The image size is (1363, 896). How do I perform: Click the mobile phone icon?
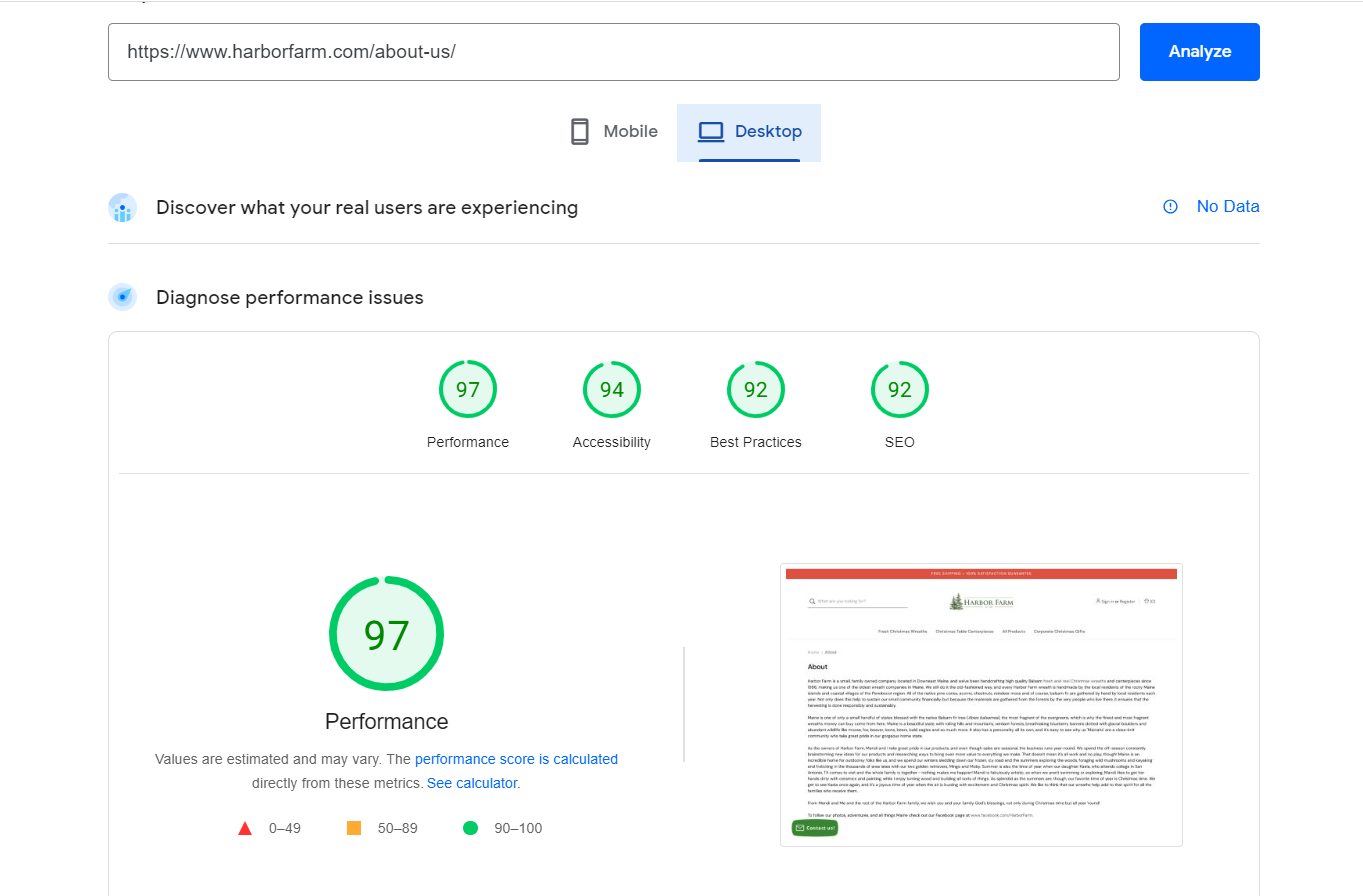(x=580, y=132)
